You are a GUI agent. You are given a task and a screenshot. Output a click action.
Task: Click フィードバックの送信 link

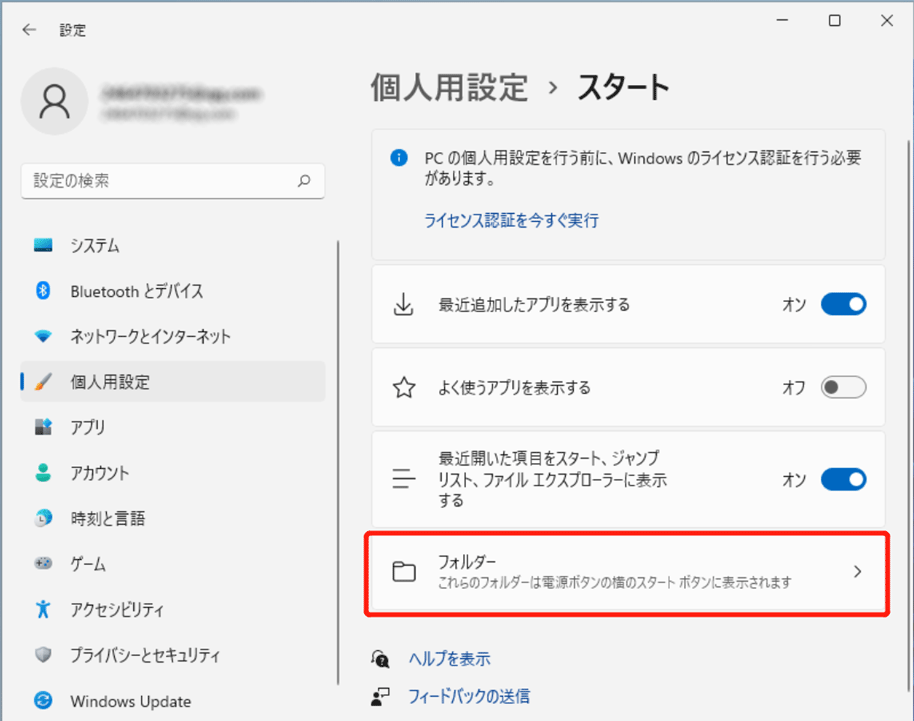[x=469, y=696]
